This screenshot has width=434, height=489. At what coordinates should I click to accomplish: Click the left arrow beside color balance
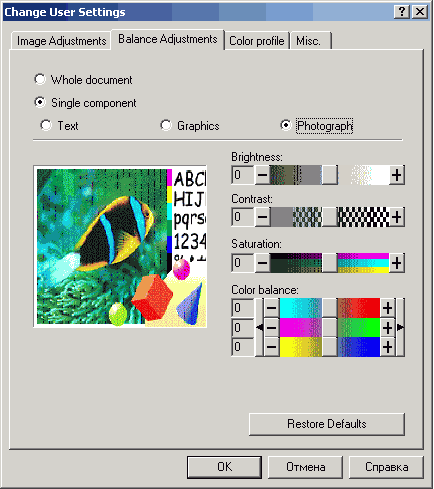coord(259,328)
